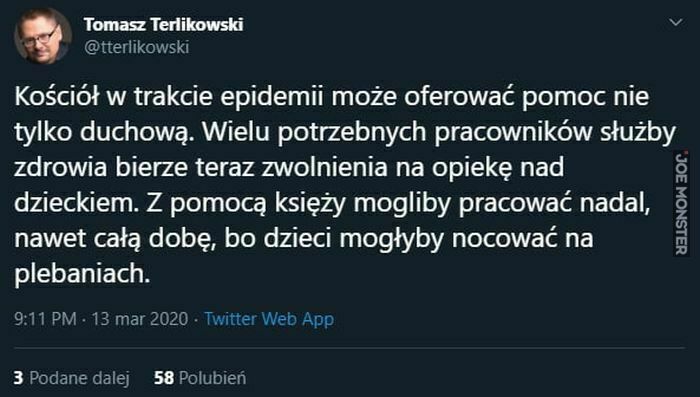The image size is (700, 397).
Task: Click the word dzieckiem in the tweet
Action: pos(74,203)
